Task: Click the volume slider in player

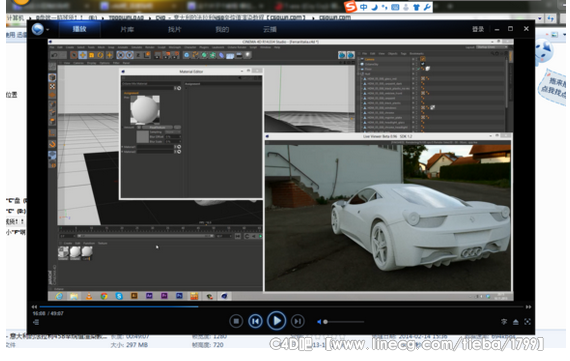Action: point(344,322)
